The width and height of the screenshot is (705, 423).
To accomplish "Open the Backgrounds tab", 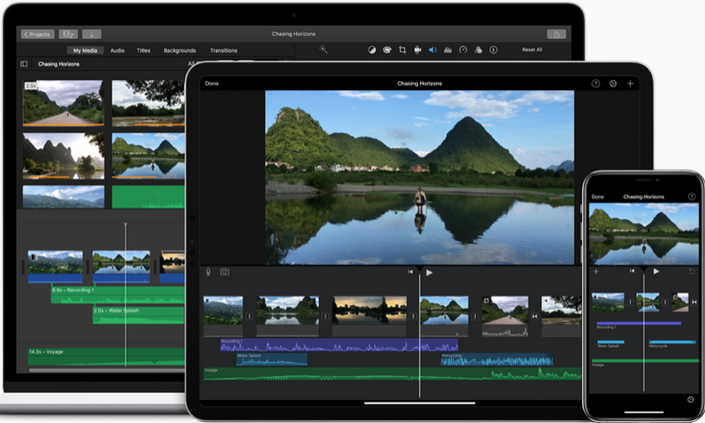I will pos(179,50).
